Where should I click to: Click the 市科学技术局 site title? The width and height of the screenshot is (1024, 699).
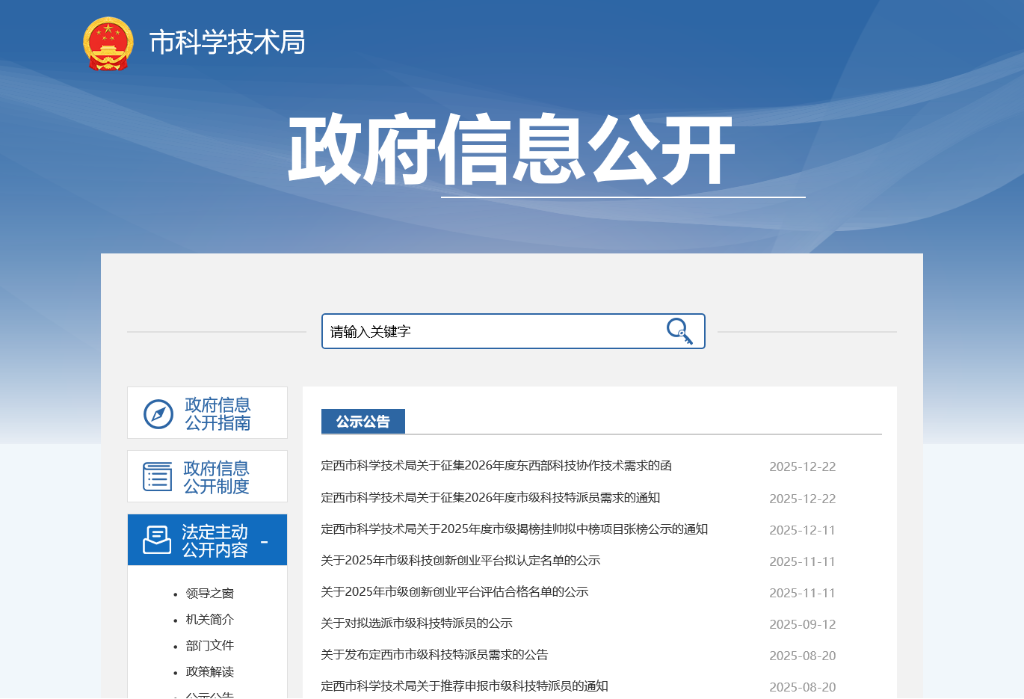coord(227,42)
